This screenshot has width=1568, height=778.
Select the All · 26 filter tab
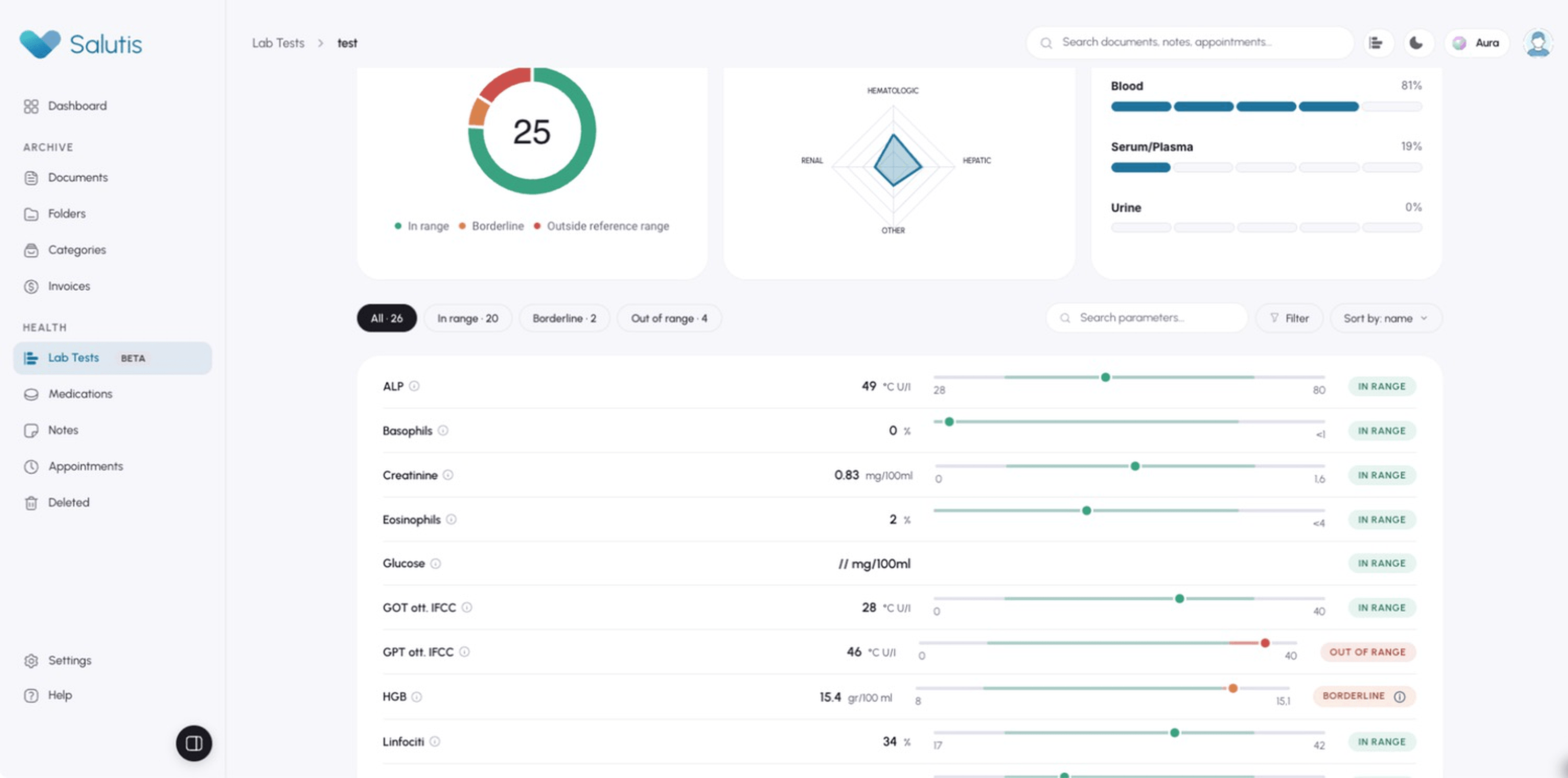[x=387, y=318]
